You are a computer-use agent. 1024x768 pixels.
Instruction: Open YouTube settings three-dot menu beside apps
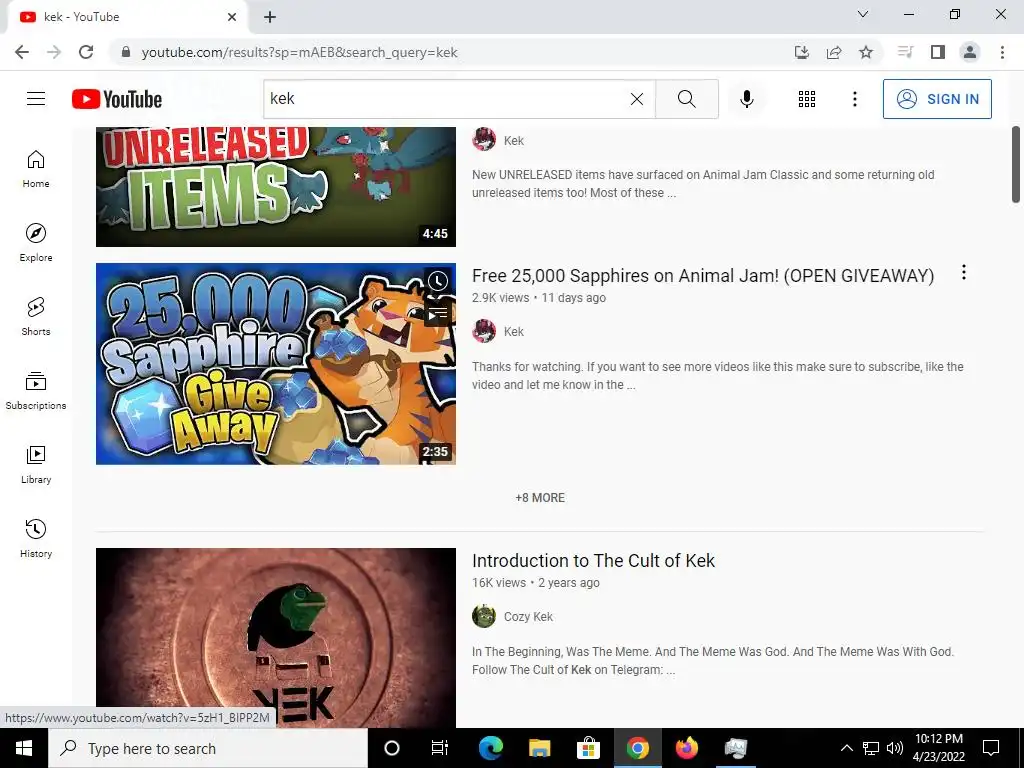tap(854, 99)
